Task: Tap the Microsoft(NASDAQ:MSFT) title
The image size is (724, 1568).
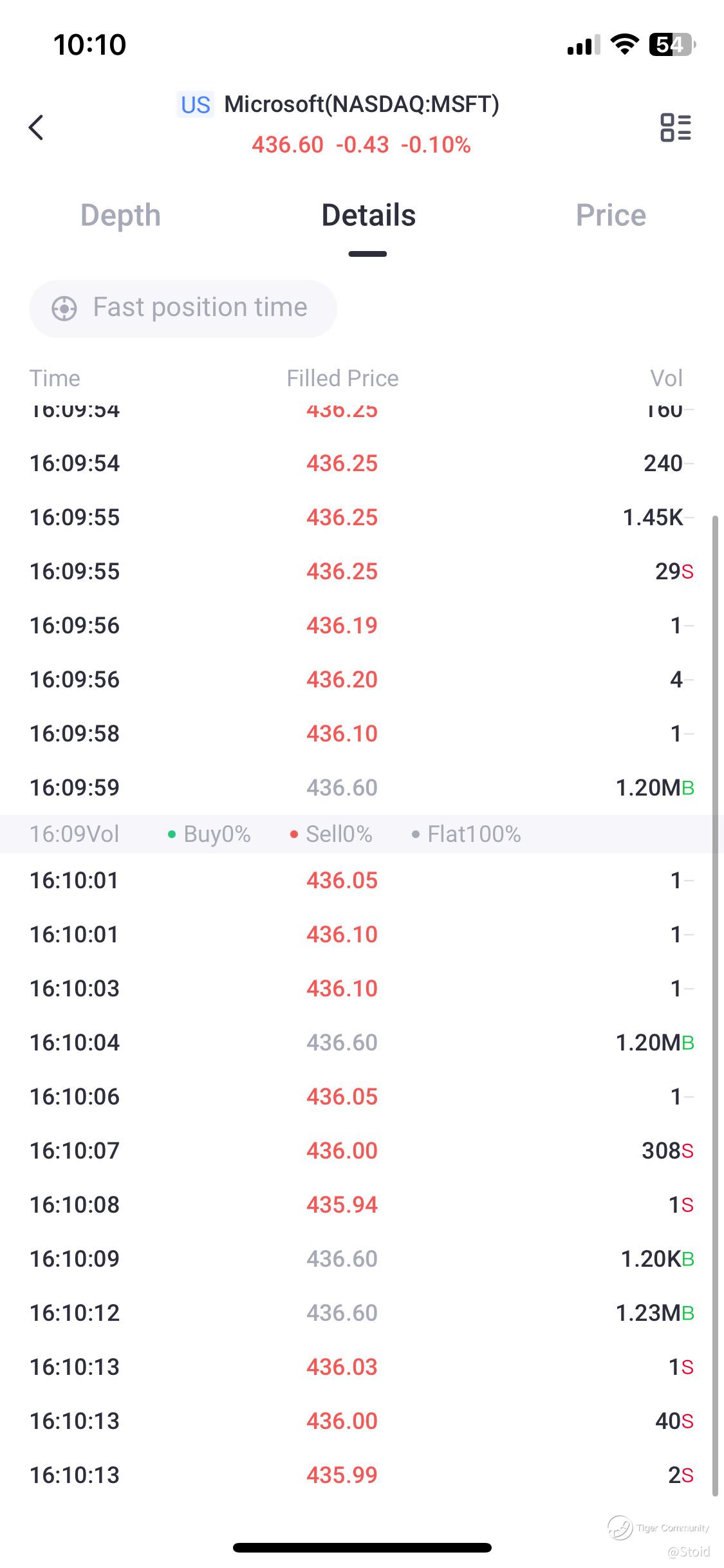Action: 361,104
